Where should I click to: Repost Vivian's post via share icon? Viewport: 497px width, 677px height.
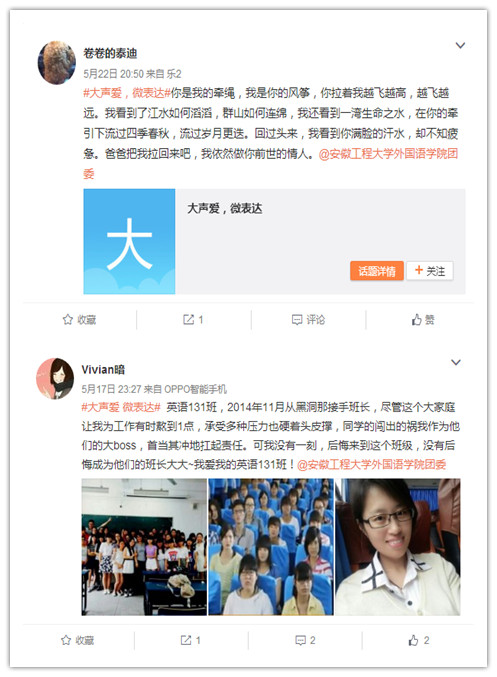[190, 640]
